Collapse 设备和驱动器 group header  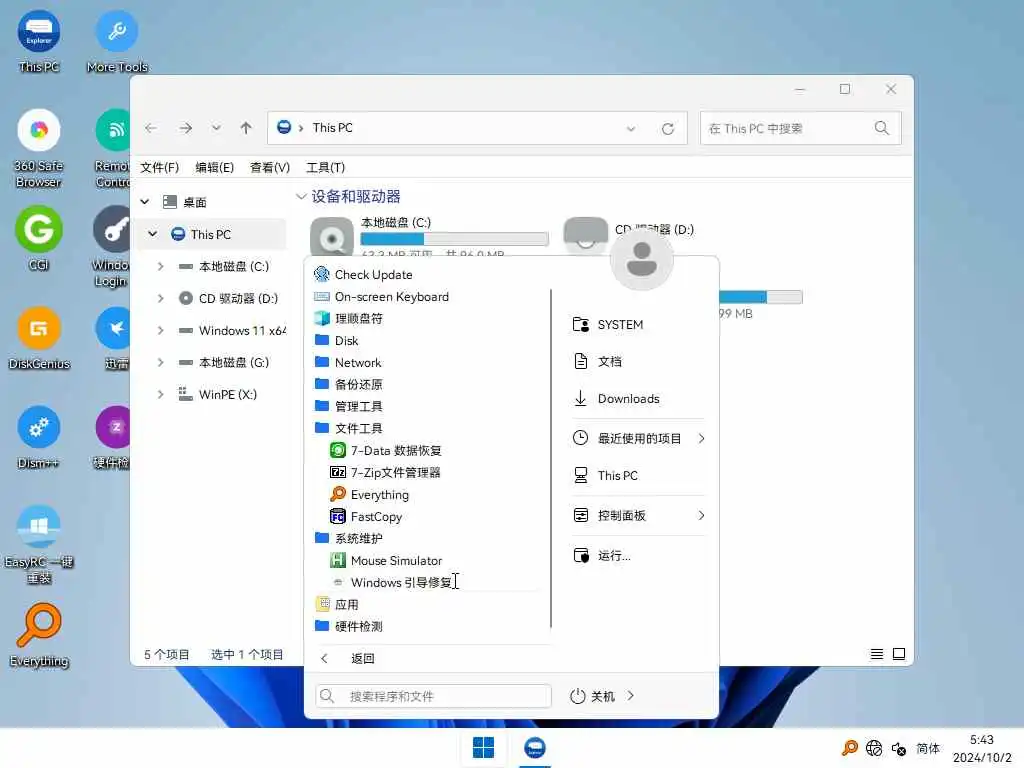pyautogui.click(x=301, y=196)
